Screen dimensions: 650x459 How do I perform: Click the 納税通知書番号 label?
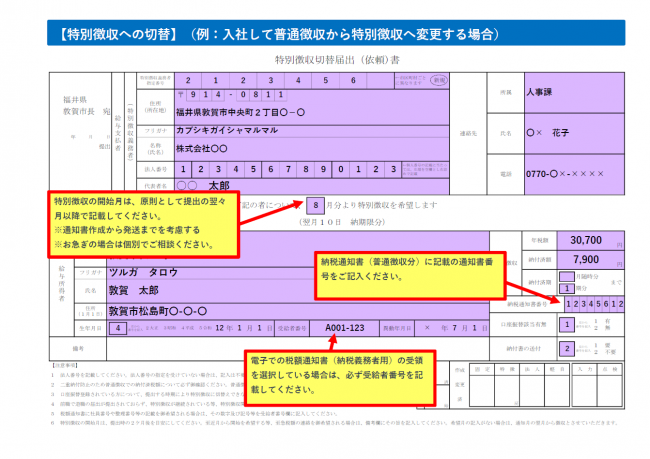coord(527,304)
